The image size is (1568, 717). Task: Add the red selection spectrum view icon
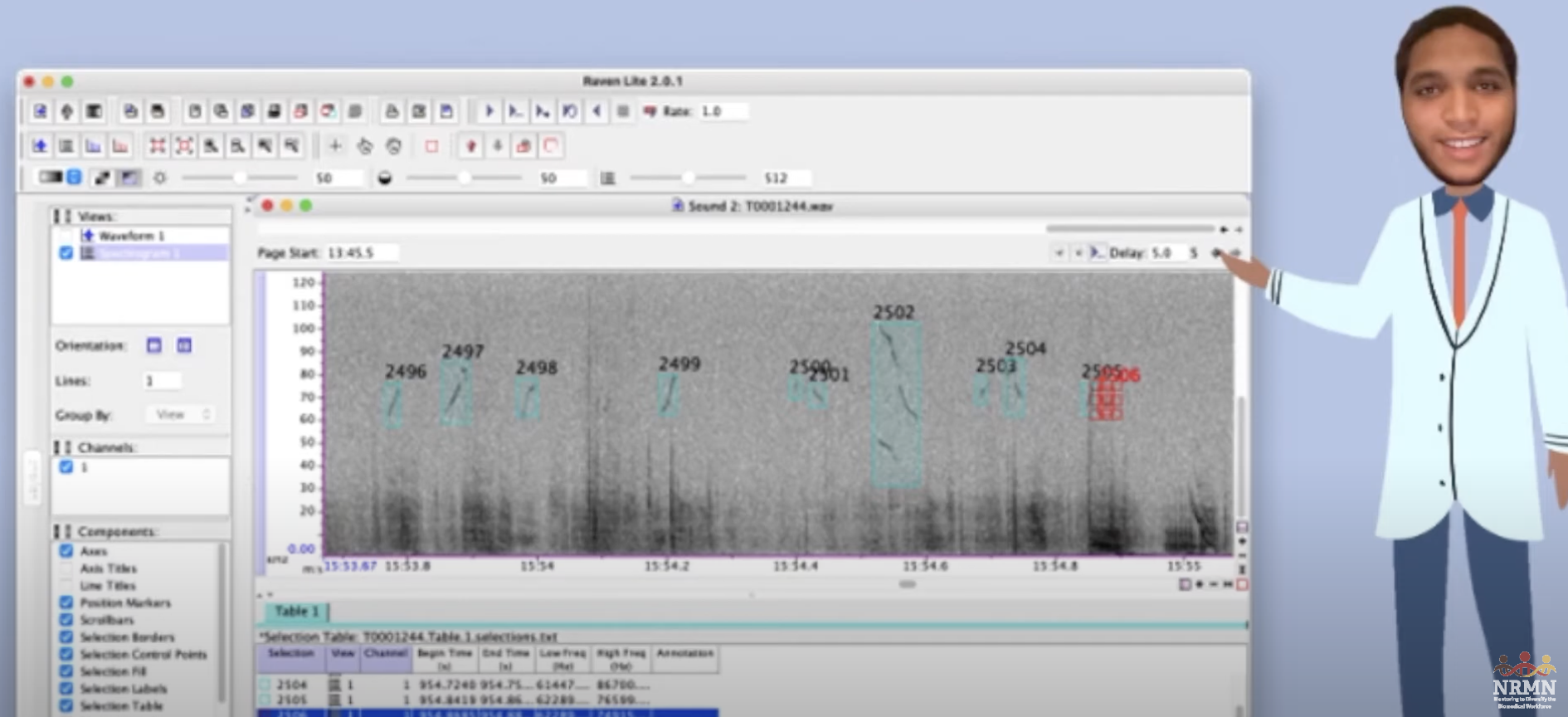coord(120,146)
